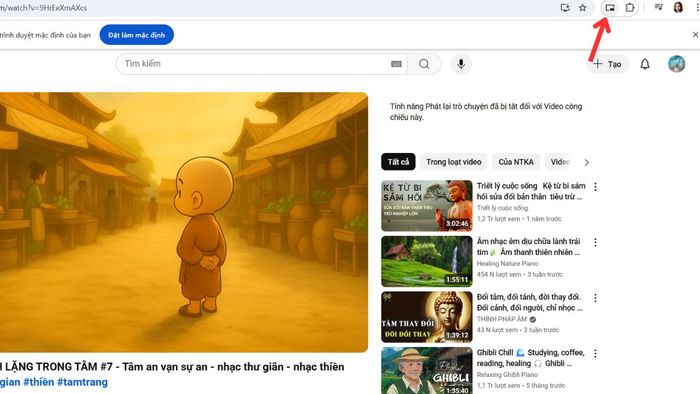Screen dimensions: 700x394
Task: Click the '454 N lượt xem' view count text
Action: (x=499, y=274)
